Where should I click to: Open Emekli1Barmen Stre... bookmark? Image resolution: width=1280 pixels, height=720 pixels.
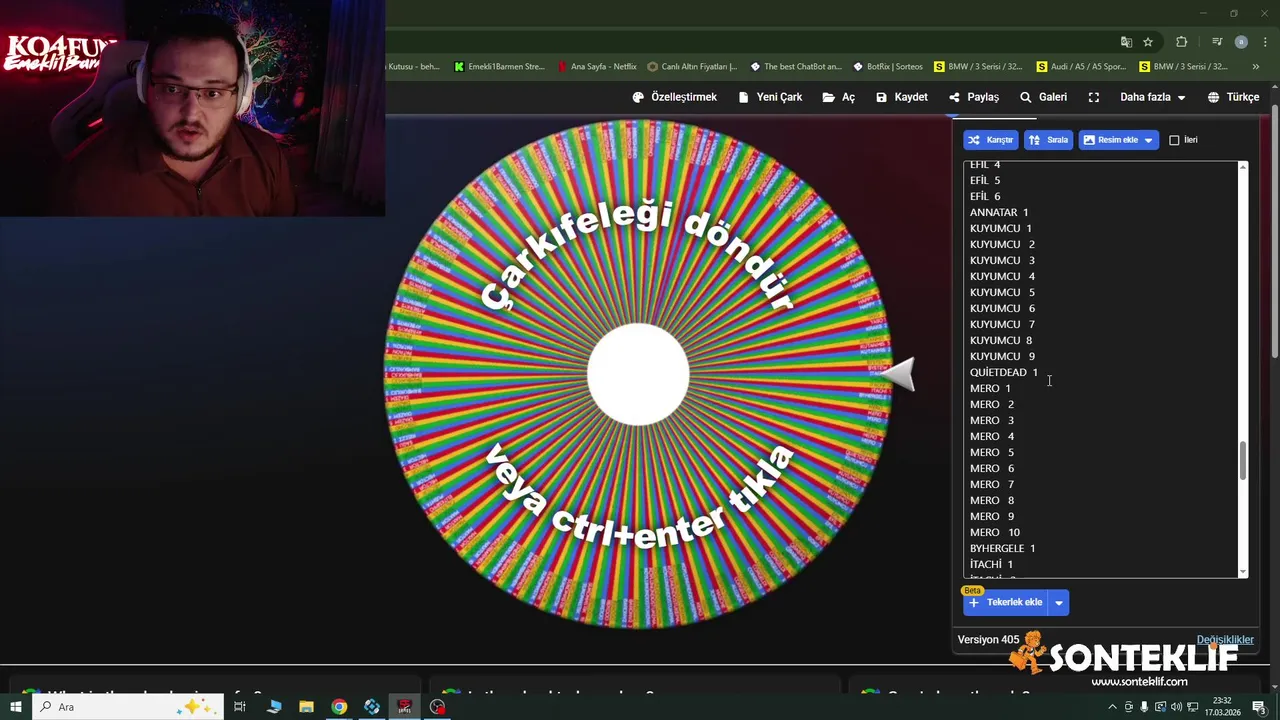[x=499, y=67]
